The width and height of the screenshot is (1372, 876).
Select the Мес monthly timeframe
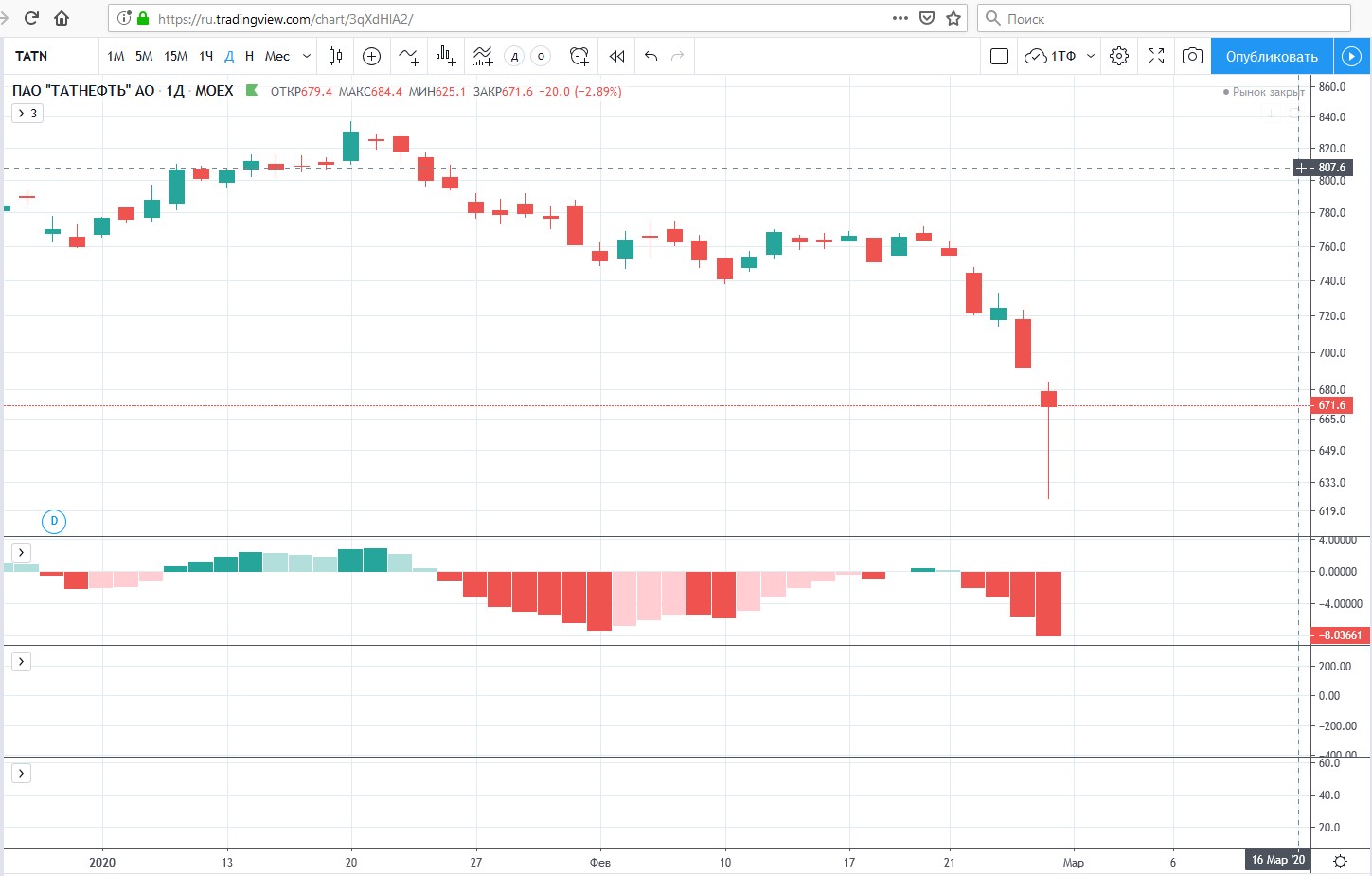point(277,56)
